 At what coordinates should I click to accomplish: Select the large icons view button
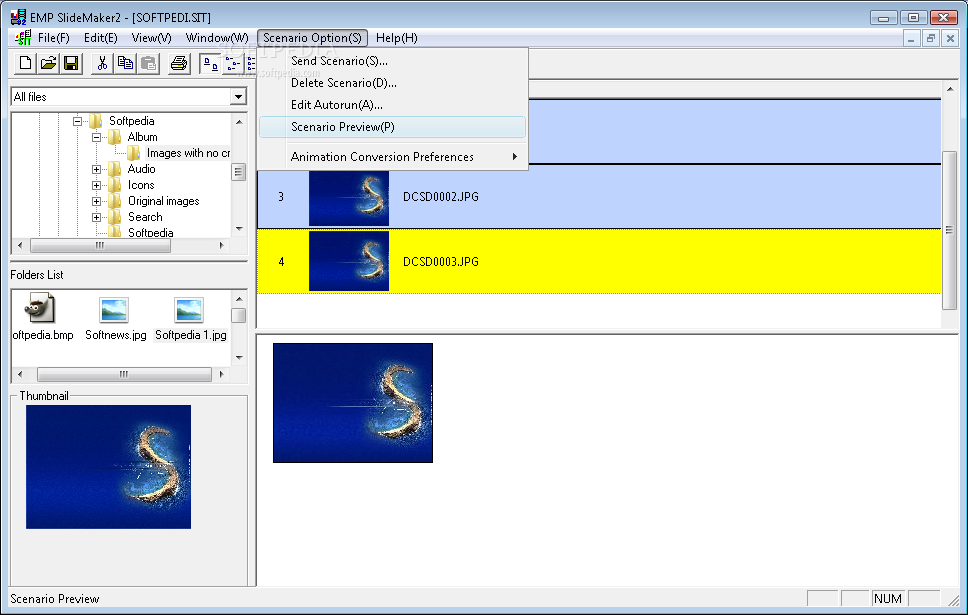point(211,64)
